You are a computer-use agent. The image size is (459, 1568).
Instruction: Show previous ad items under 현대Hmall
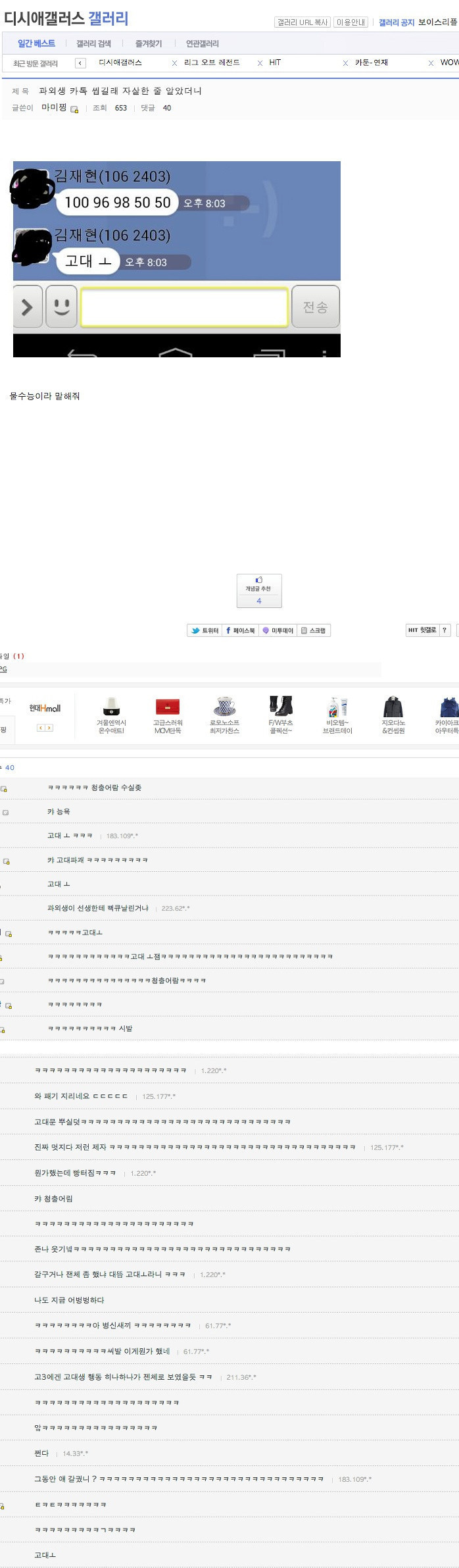(41, 728)
